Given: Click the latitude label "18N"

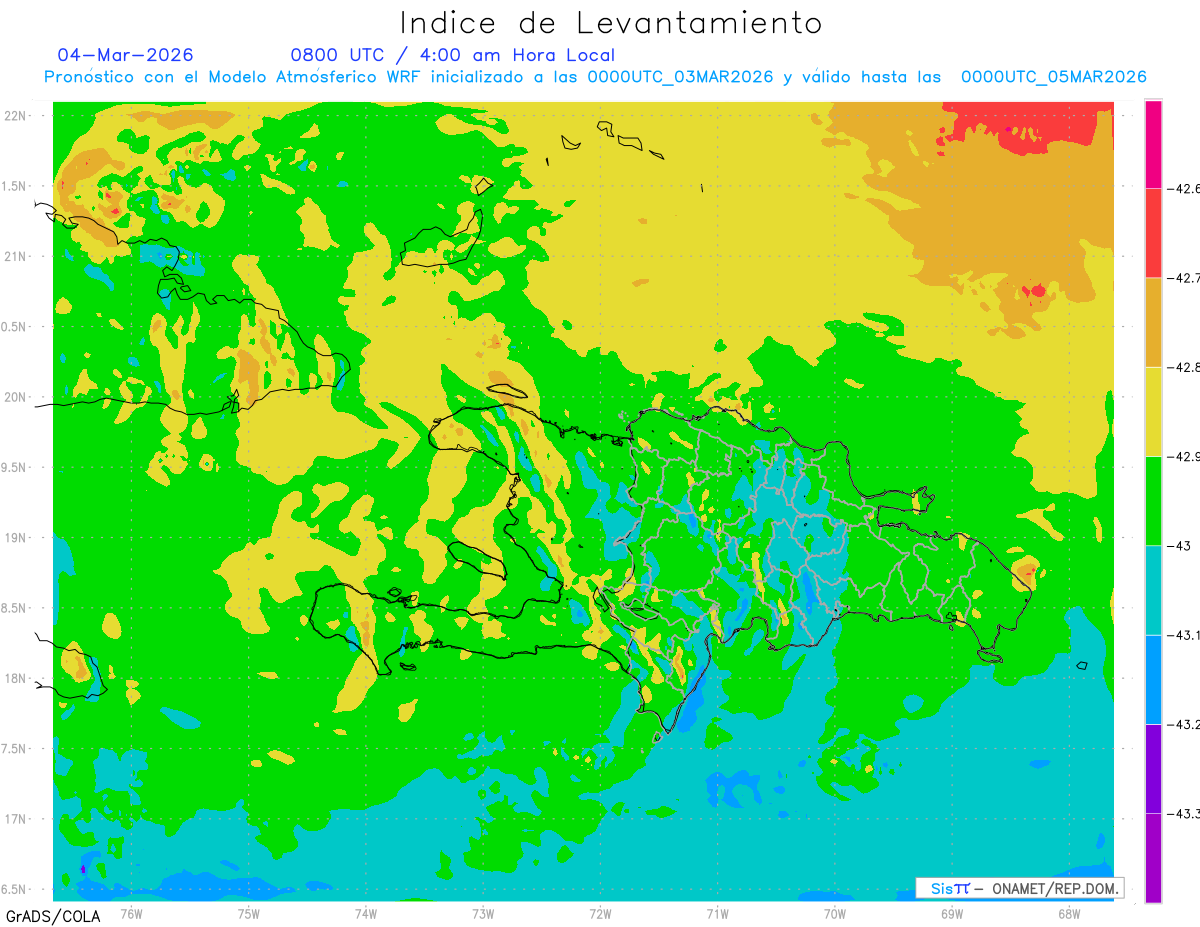Looking at the screenshot, I should [16, 678].
